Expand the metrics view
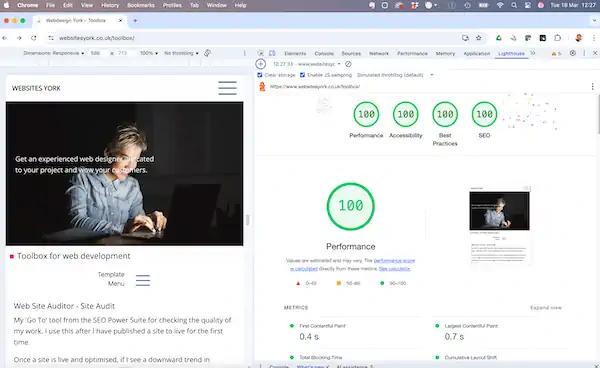Viewport: 600px width, 368px height. 546,308
